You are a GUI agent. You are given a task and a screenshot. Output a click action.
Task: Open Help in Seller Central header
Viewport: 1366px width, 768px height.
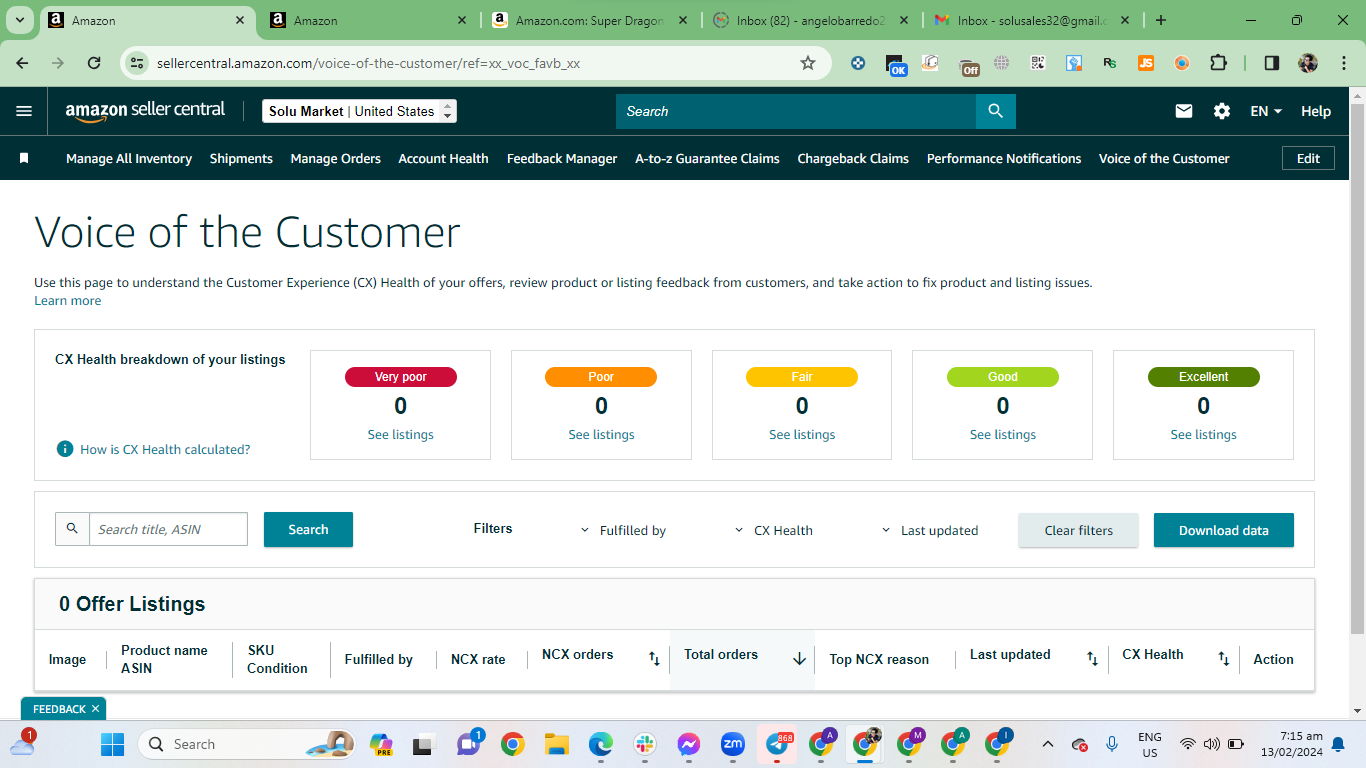tap(1316, 111)
